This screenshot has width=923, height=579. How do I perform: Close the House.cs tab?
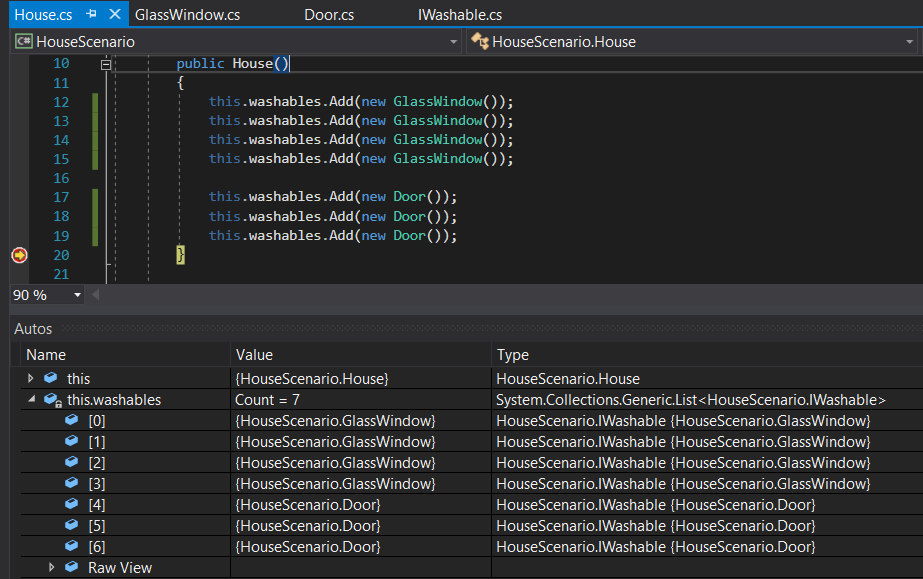(x=115, y=14)
